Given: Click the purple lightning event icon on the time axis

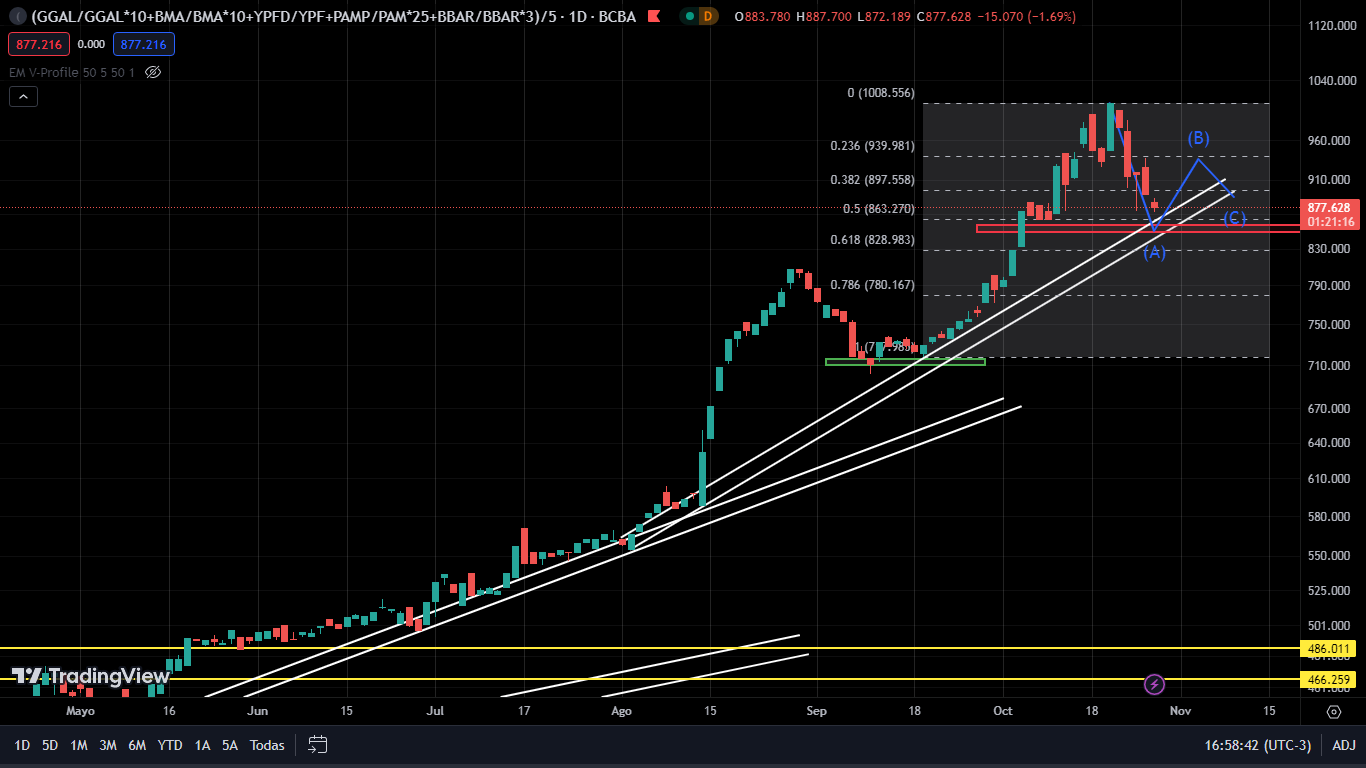Looking at the screenshot, I should 1155,685.
